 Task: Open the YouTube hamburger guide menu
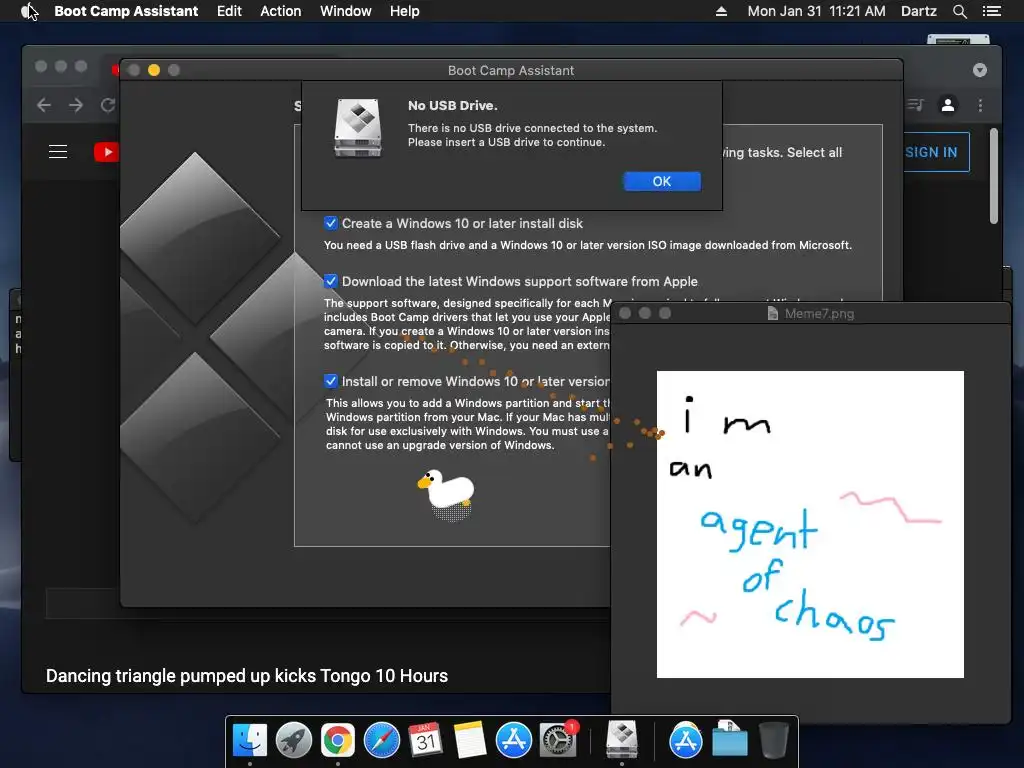pyautogui.click(x=58, y=152)
